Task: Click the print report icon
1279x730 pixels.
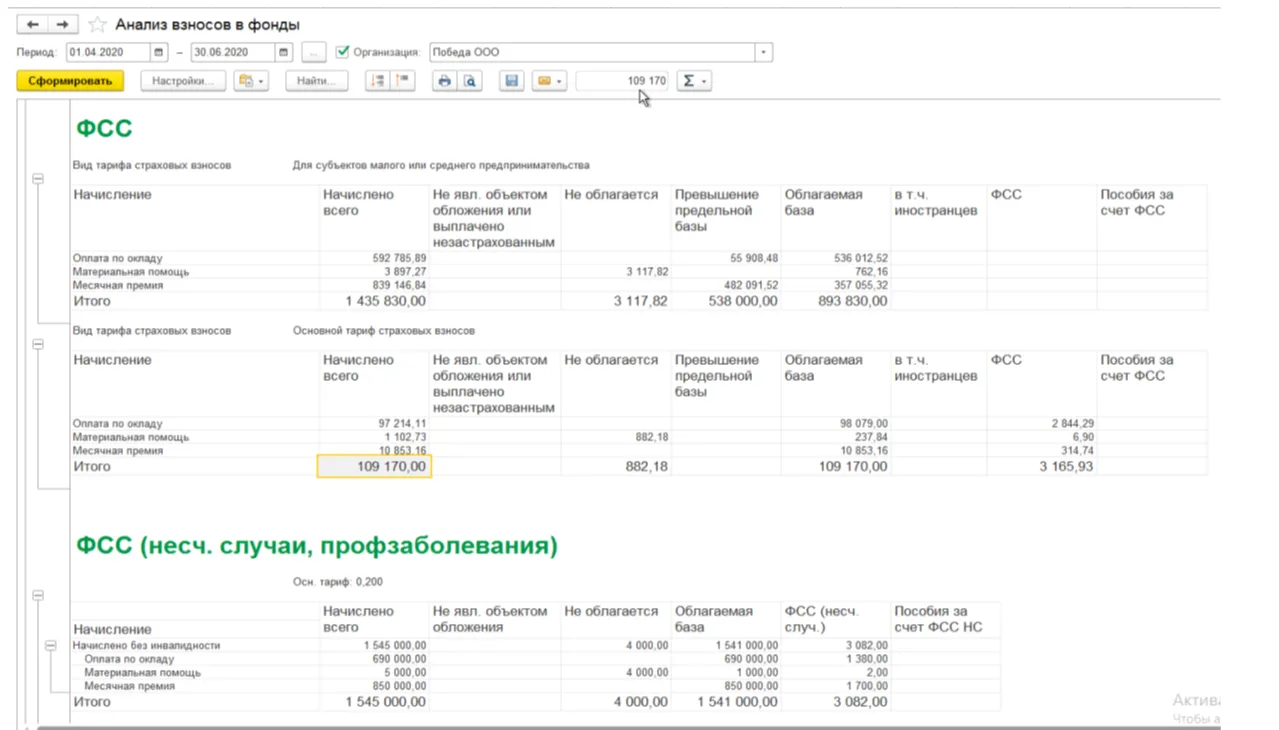Action: pos(445,81)
